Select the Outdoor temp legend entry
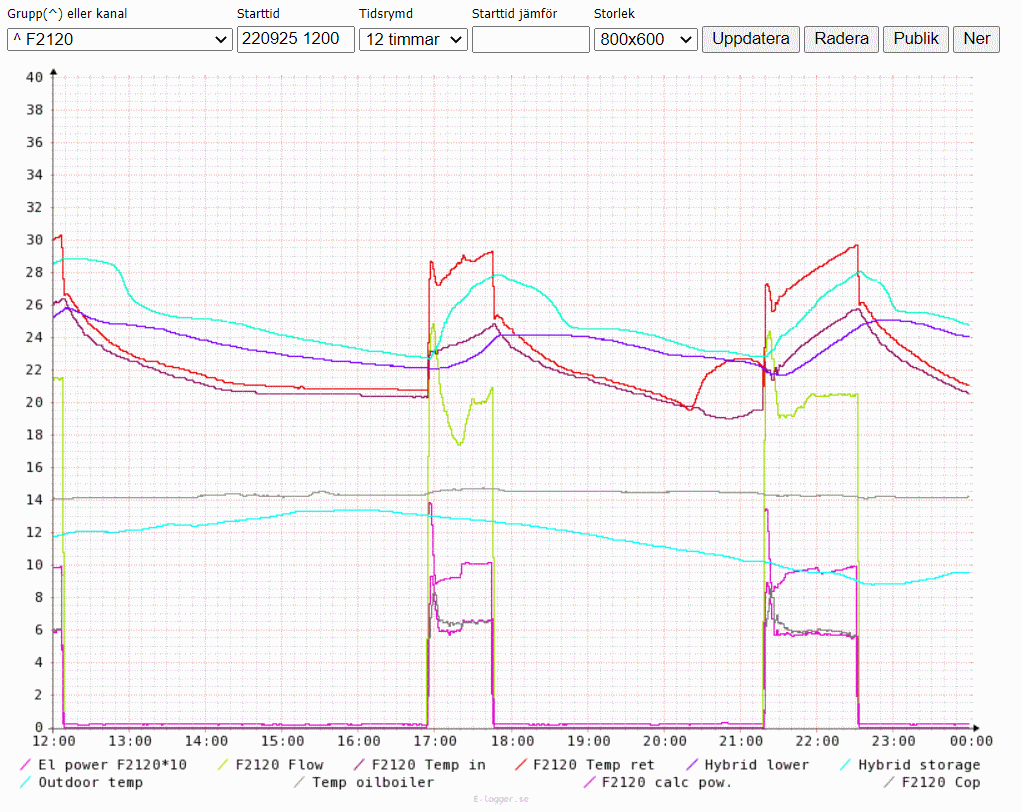Image resolution: width=1022 pixels, height=812 pixels. 90,782
